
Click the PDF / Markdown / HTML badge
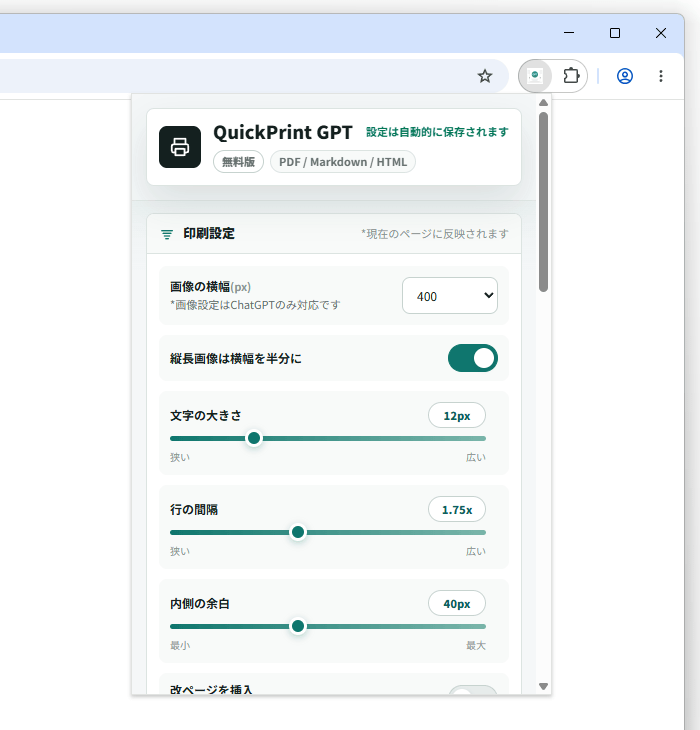(343, 162)
